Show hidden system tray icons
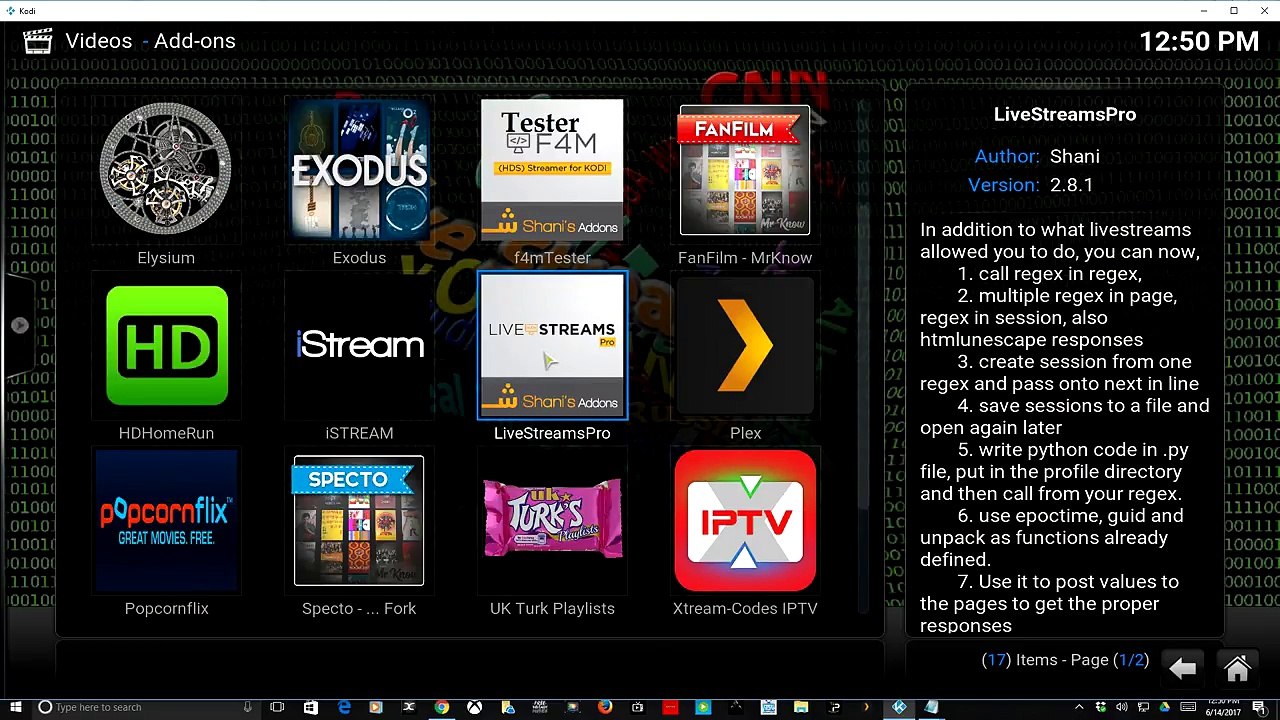 [1079, 707]
